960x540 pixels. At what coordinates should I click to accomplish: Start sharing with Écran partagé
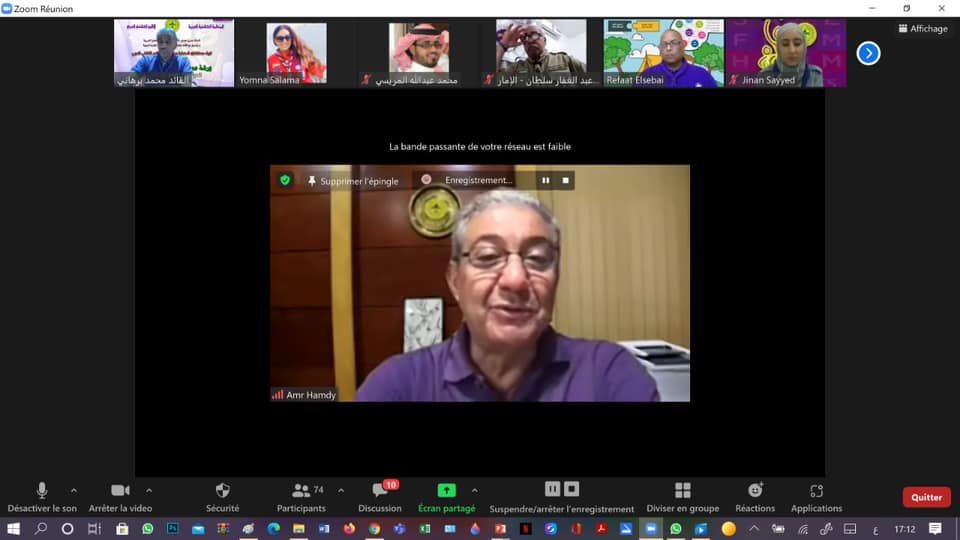pyautogui.click(x=446, y=491)
